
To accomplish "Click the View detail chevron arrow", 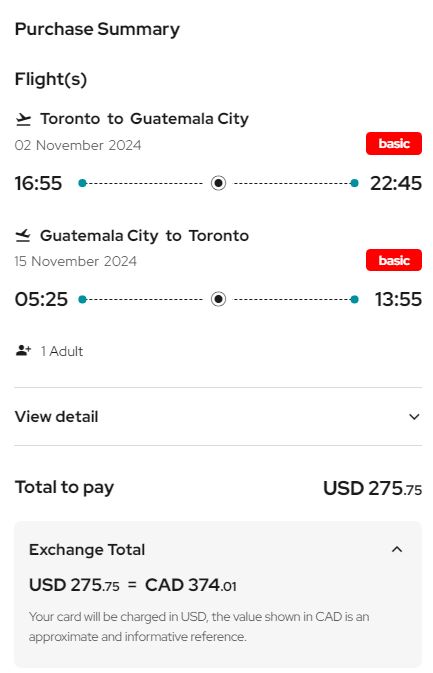I will pos(414,417).
